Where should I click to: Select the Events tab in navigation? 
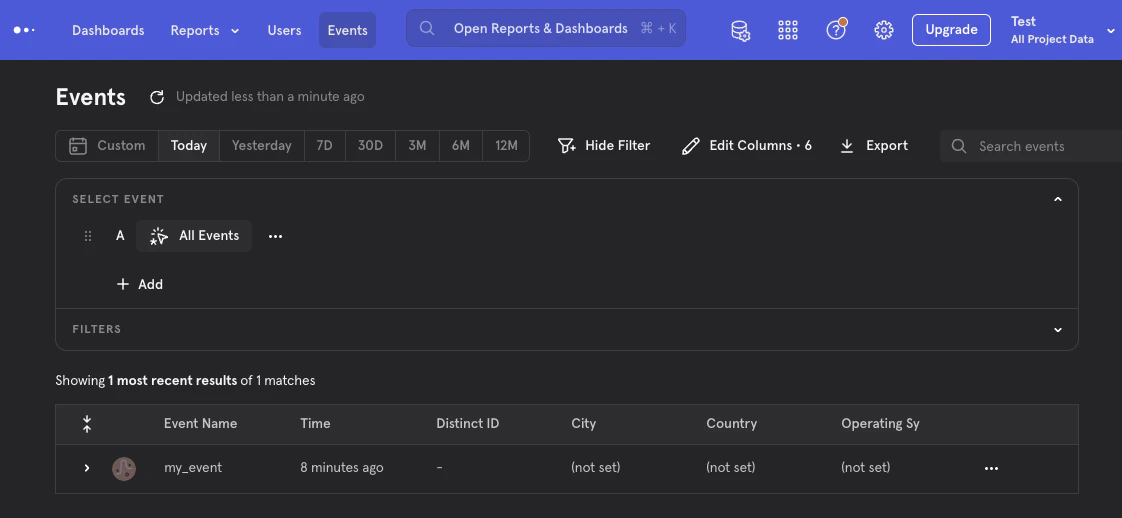347,30
